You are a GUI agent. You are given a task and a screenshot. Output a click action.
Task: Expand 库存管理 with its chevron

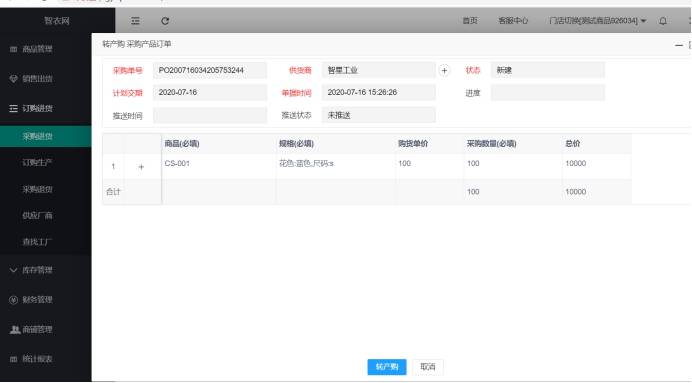coord(13,270)
